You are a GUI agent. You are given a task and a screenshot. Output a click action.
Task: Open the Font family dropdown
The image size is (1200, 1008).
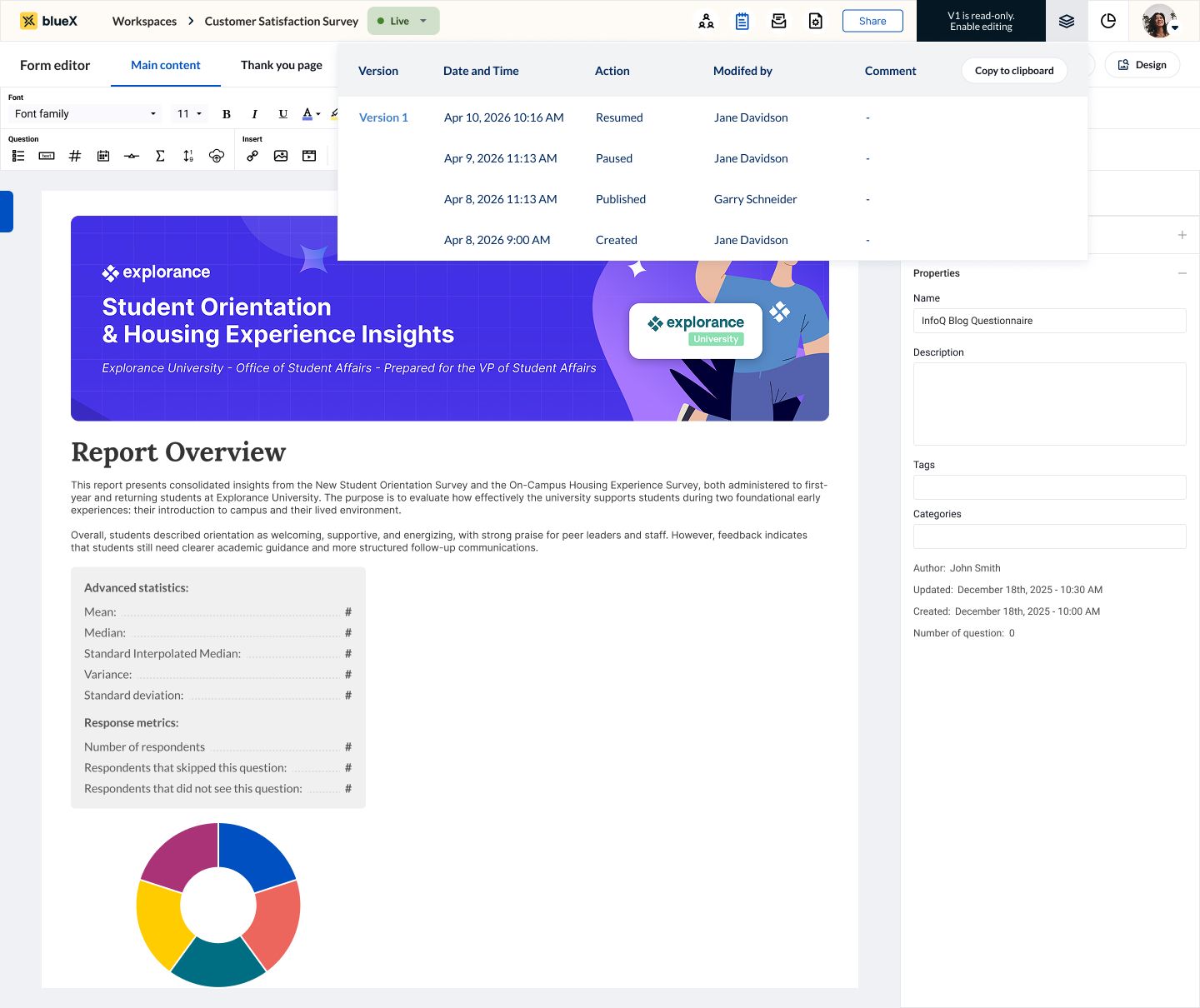click(85, 114)
